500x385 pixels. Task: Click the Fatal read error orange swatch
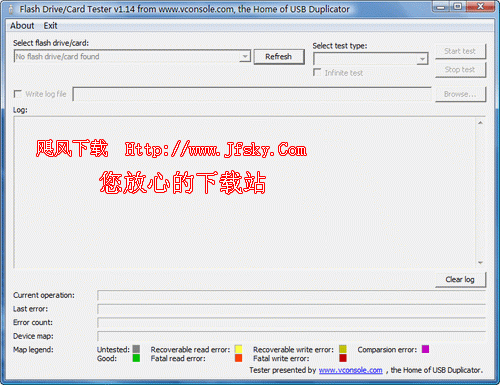[238, 358]
